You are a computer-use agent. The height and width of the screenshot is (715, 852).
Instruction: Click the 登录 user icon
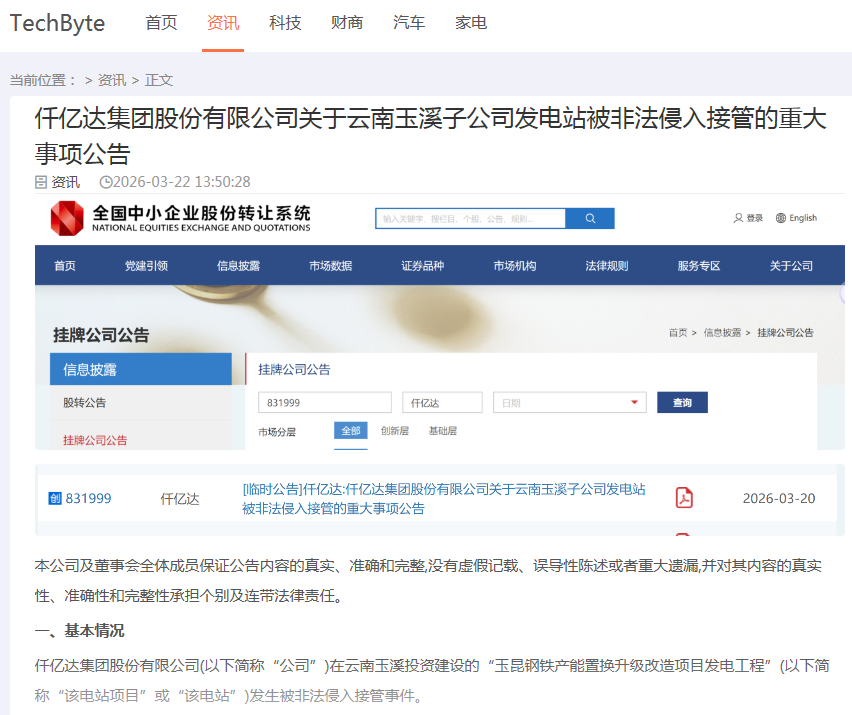738,218
